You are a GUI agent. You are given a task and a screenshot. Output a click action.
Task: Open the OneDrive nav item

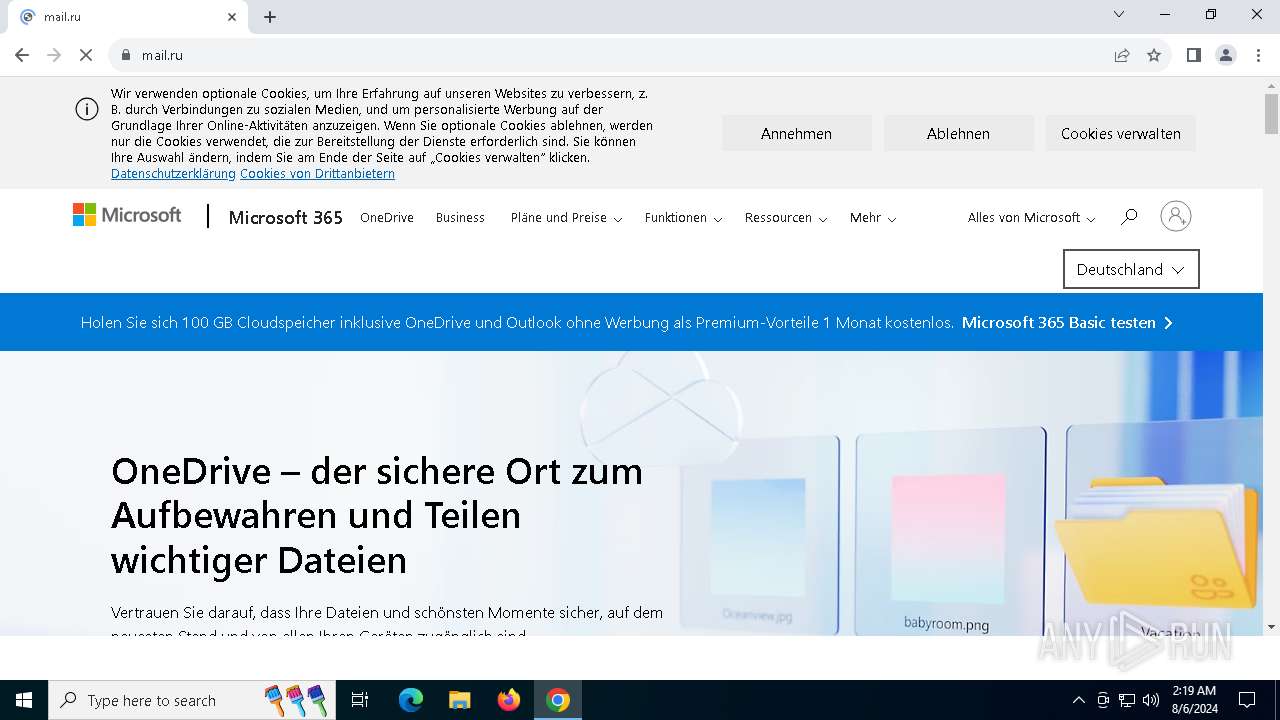point(387,218)
